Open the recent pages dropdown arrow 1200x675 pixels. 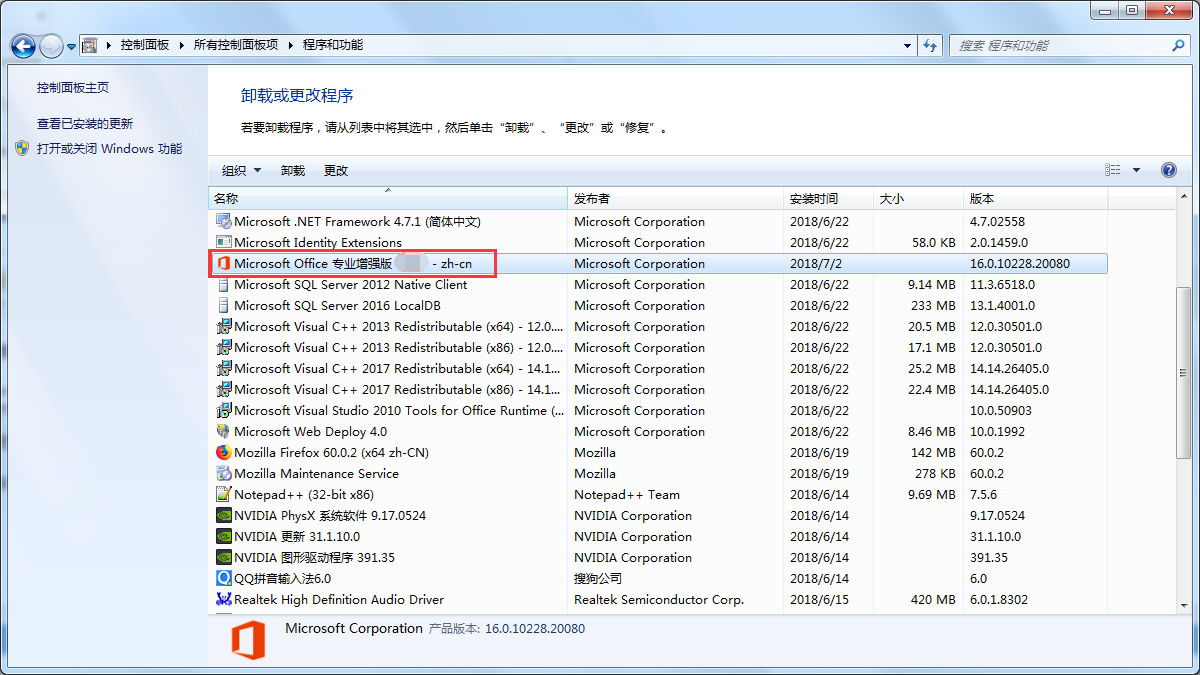point(72,46)
